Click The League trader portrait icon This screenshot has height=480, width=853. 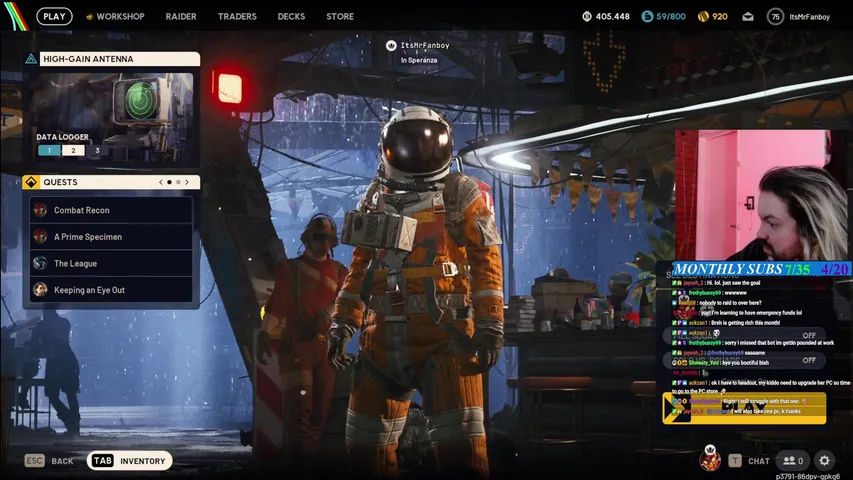pyautogui.click(x=40, y=263)
